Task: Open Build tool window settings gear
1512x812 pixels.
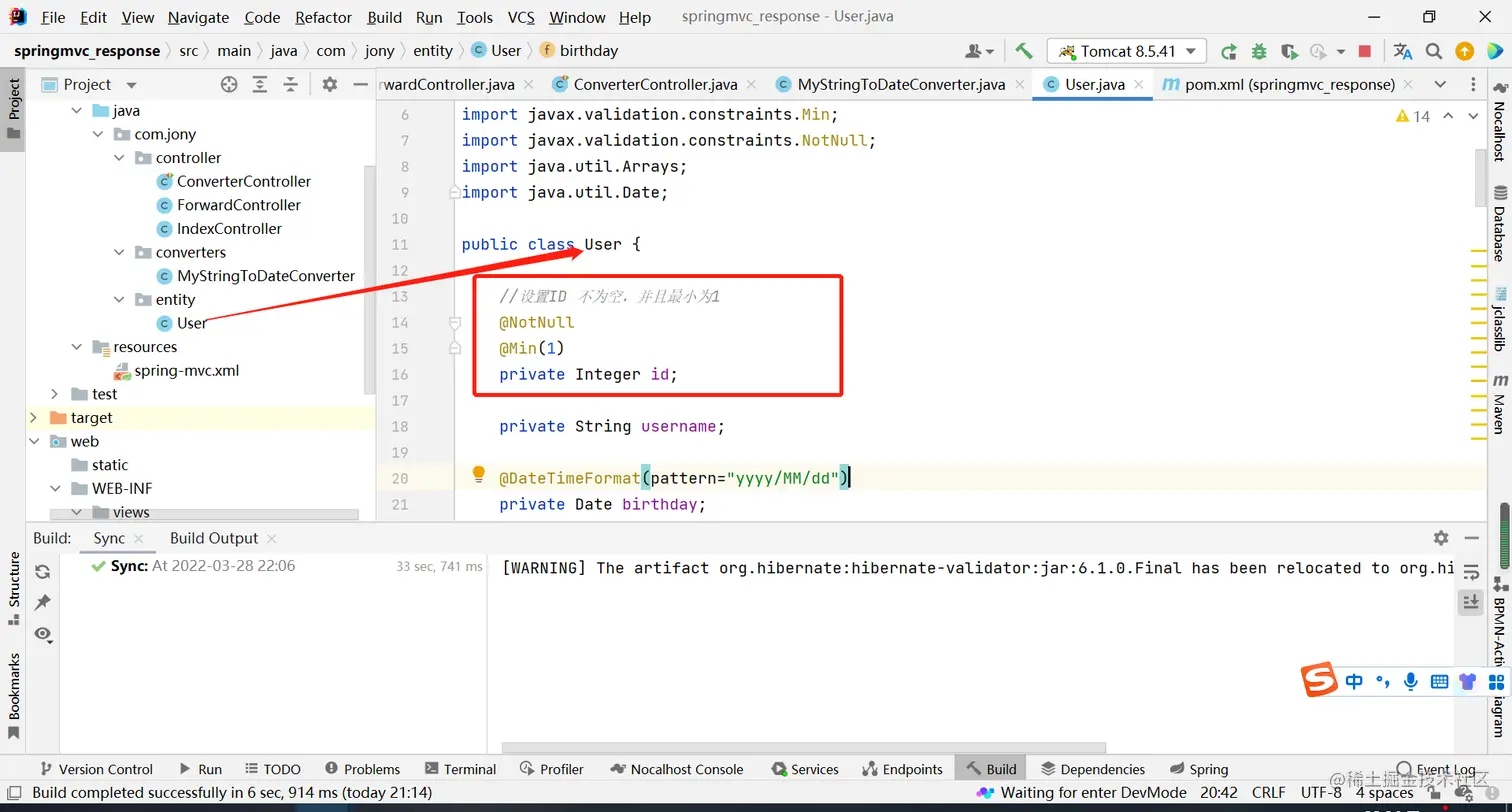Action: pos(1441,538)
